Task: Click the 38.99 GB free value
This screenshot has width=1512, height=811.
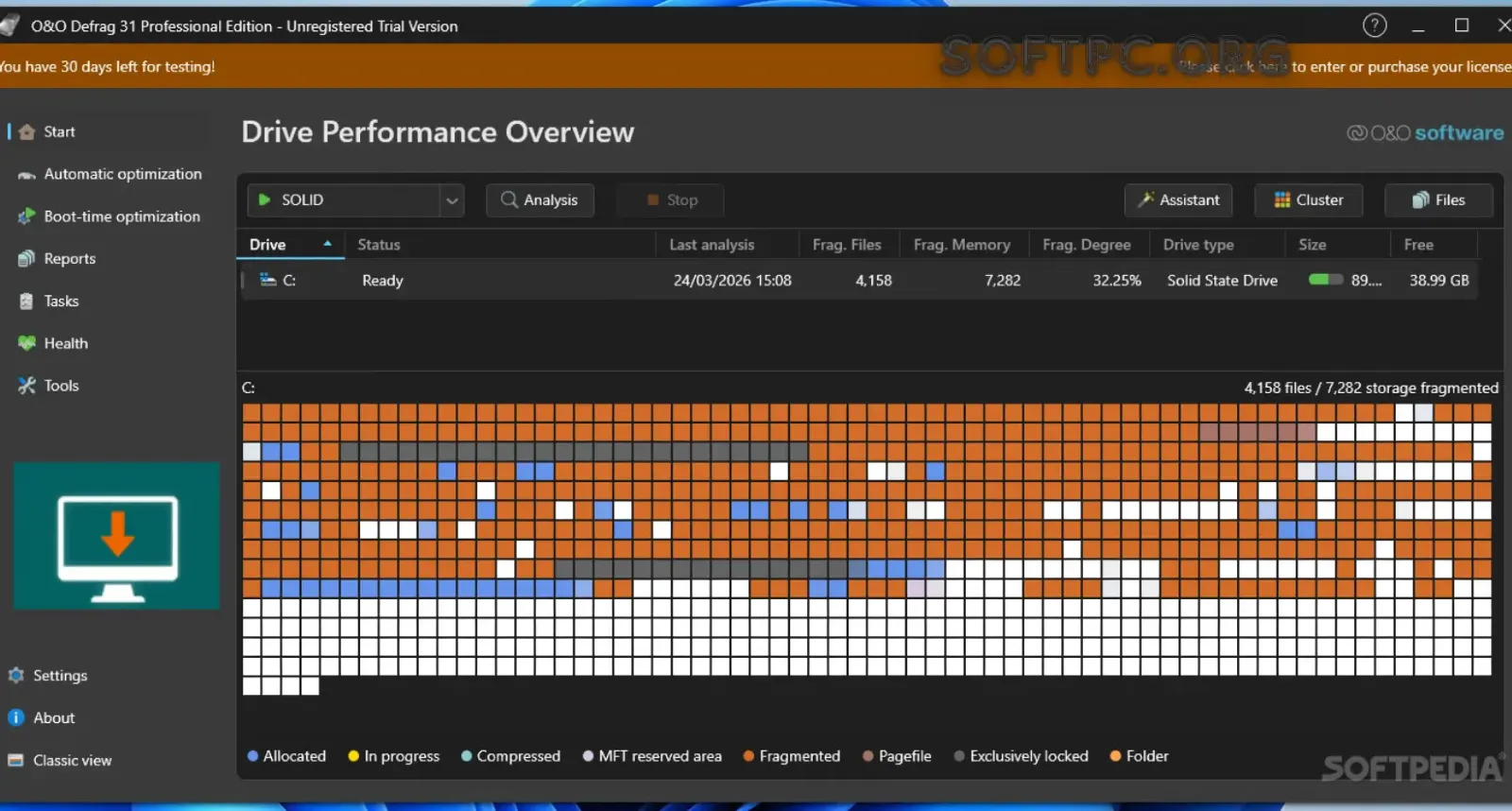Action: tap(1439, 281)
